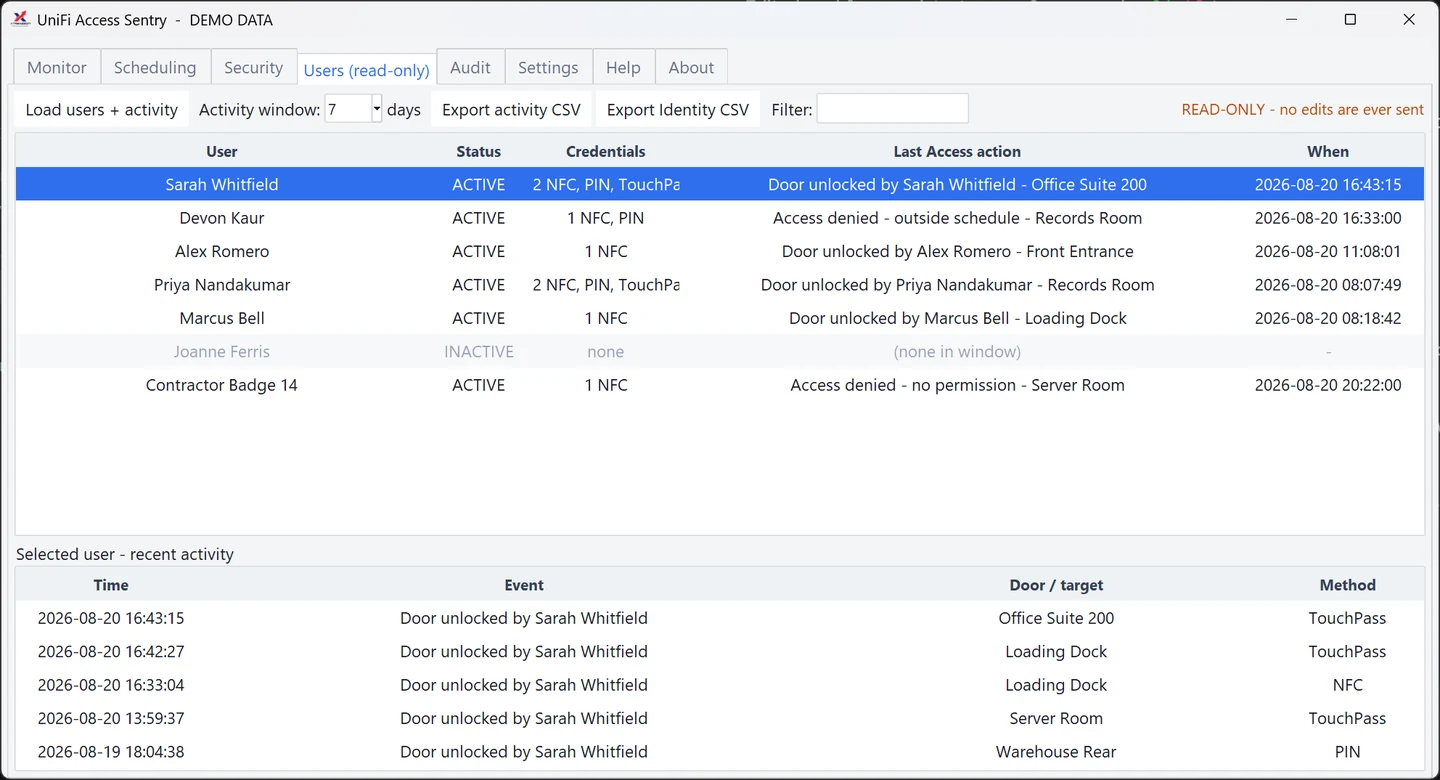Select the activity row at 2026-08-20 13:59:37
Image resolution: width=1440 pixels, height=780 pixels.
[x=720, y=718]
